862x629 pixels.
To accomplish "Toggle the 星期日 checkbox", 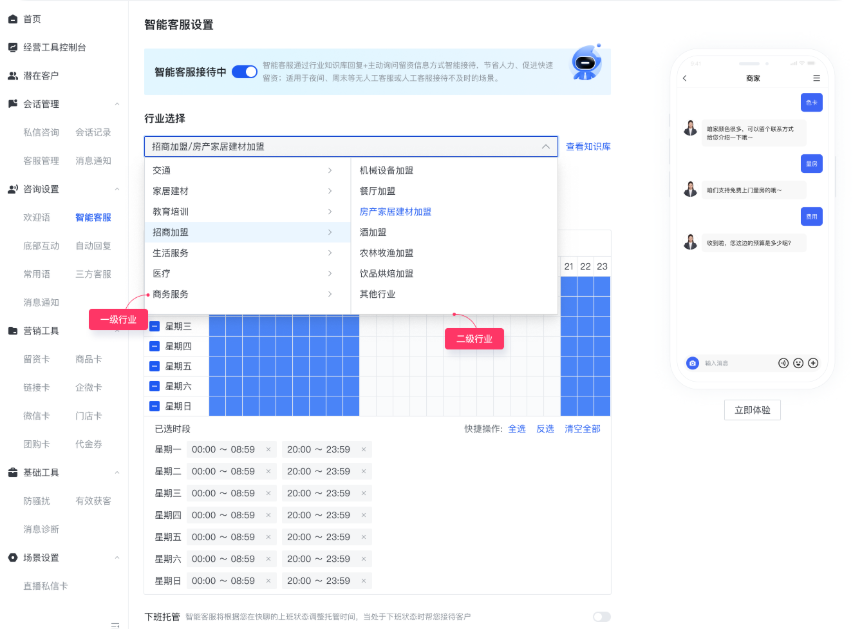I will (x=154, y=406).
